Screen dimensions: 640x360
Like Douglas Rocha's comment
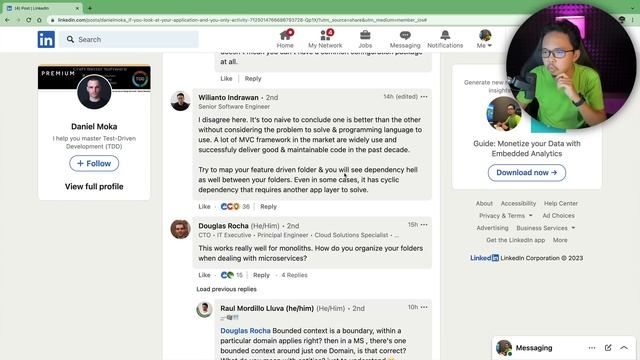pos(204,275)
